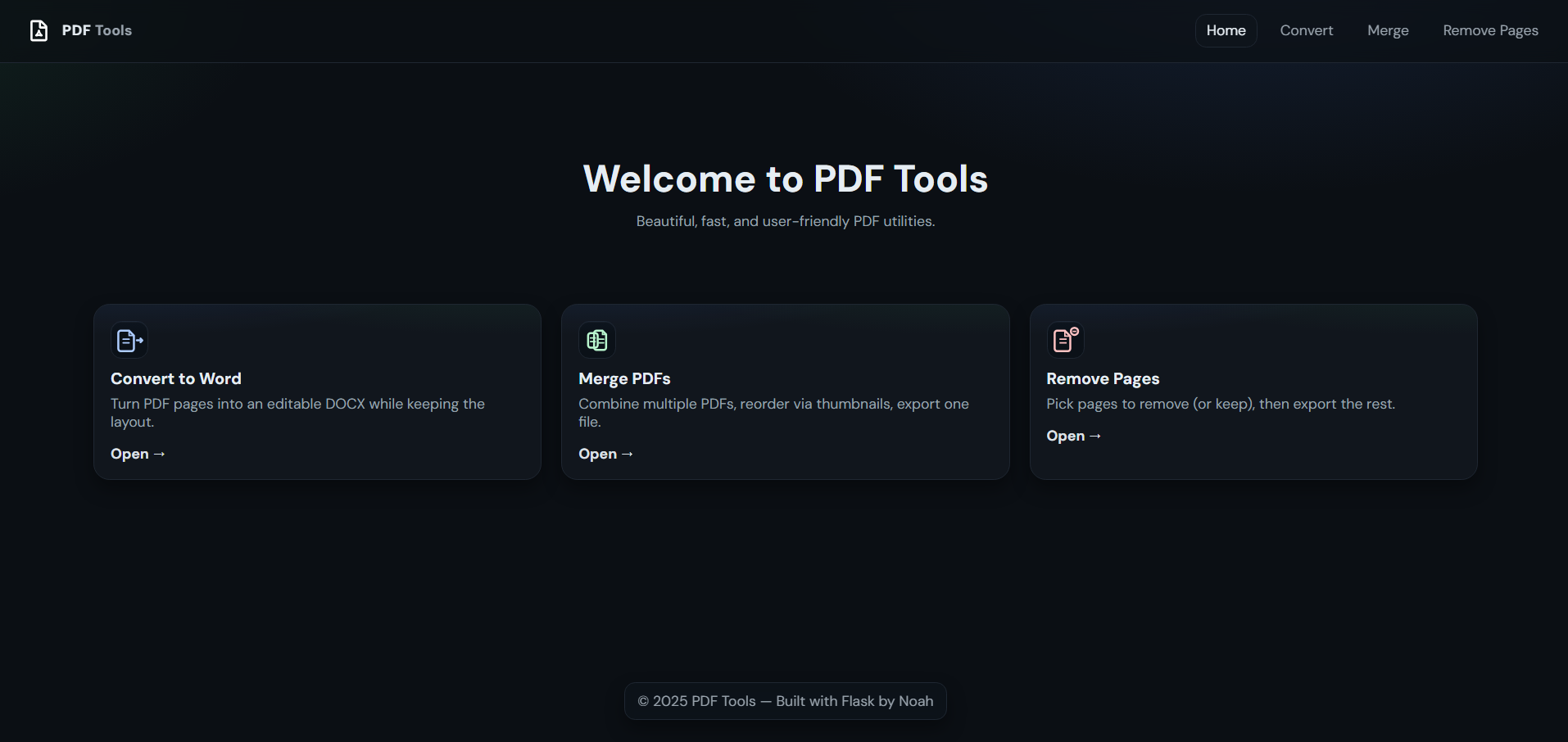Click the Remove Pages heading inside the card
Image resolution: width=1568 pixels, height=742 pixels.
(x=1103, y=378)
